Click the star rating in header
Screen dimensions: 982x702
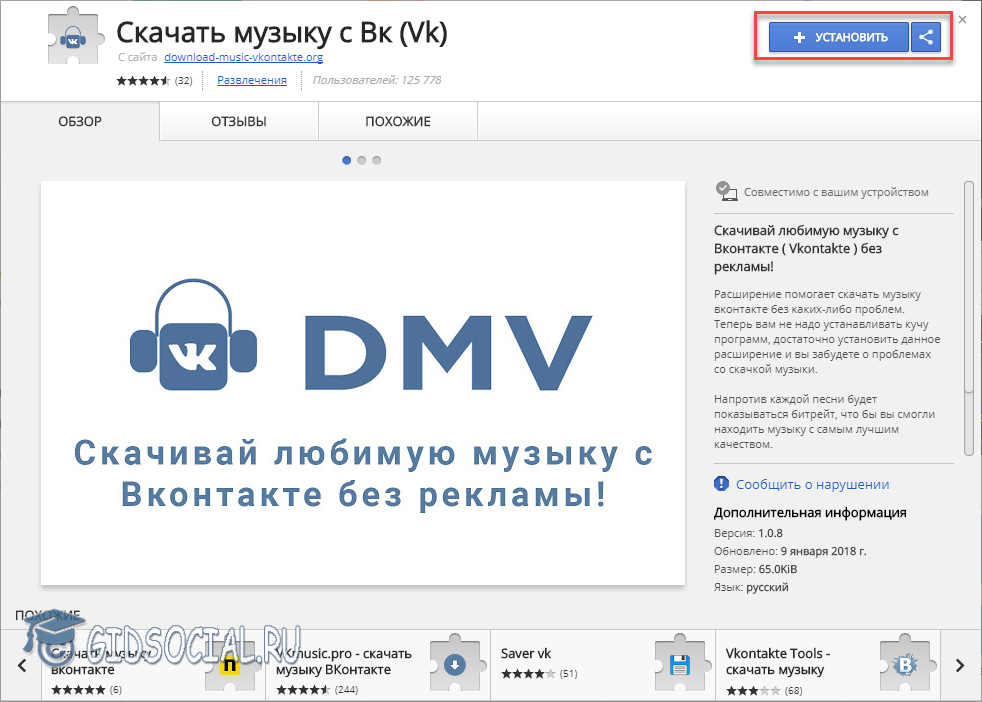click(x=143, y=81)
